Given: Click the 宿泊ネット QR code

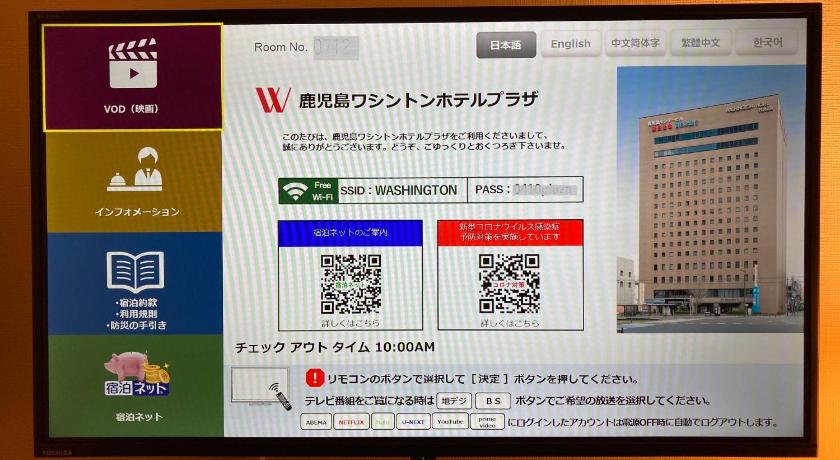Looking at the screenshot, I should point(351,284).
